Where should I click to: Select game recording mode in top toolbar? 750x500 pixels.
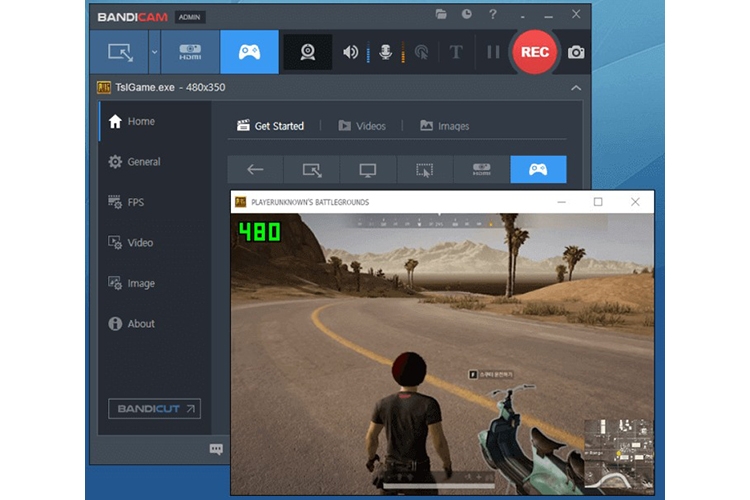point(249,52)
